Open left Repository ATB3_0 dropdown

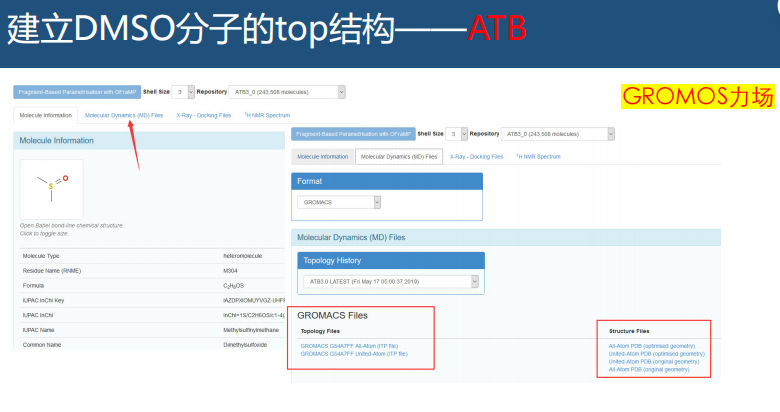(x=287, y=92)
